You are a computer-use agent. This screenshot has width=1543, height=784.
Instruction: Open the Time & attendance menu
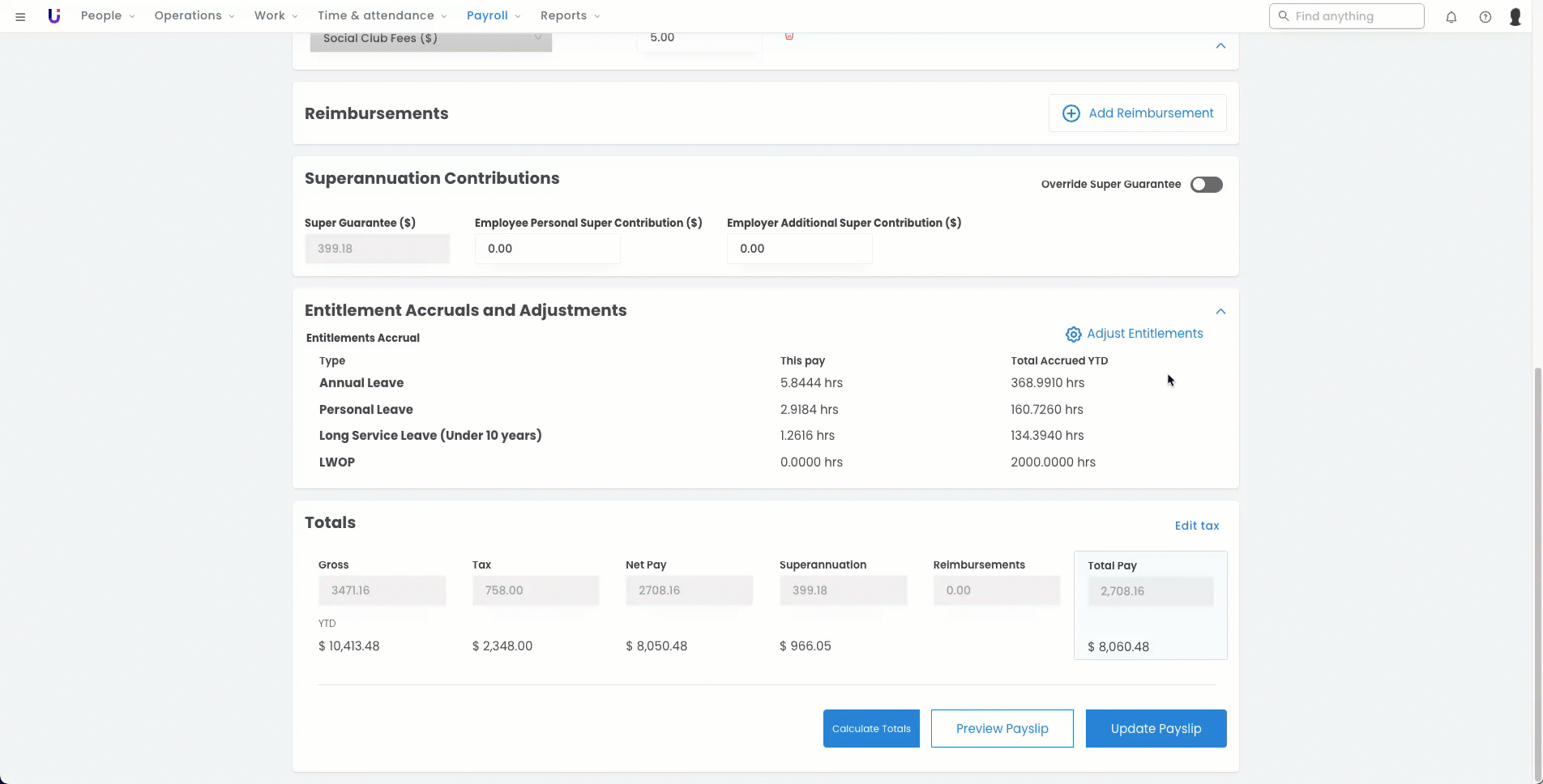pyautogui.click(x=381, y=16)
